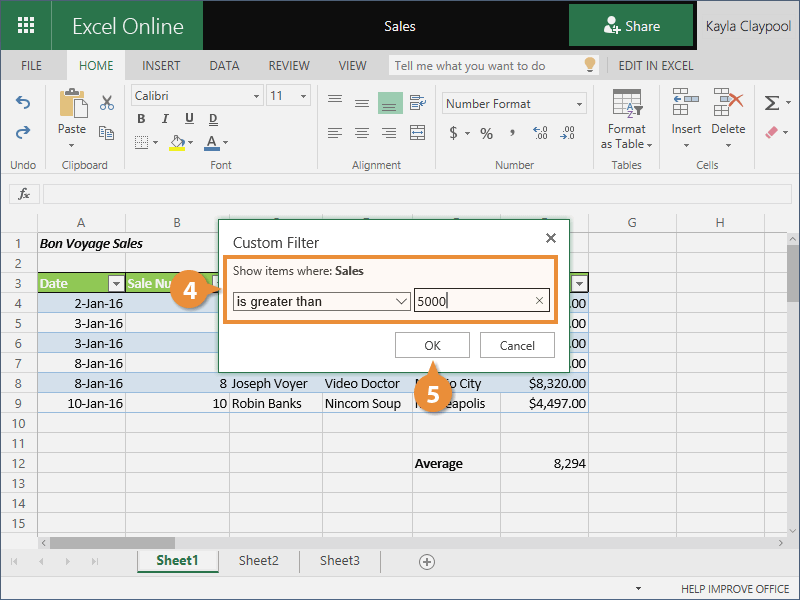Image resolution: width=800 pixels, height=600 pixels.
Task: Switch to the Sheet2 tab
Action: pos(258,561)
